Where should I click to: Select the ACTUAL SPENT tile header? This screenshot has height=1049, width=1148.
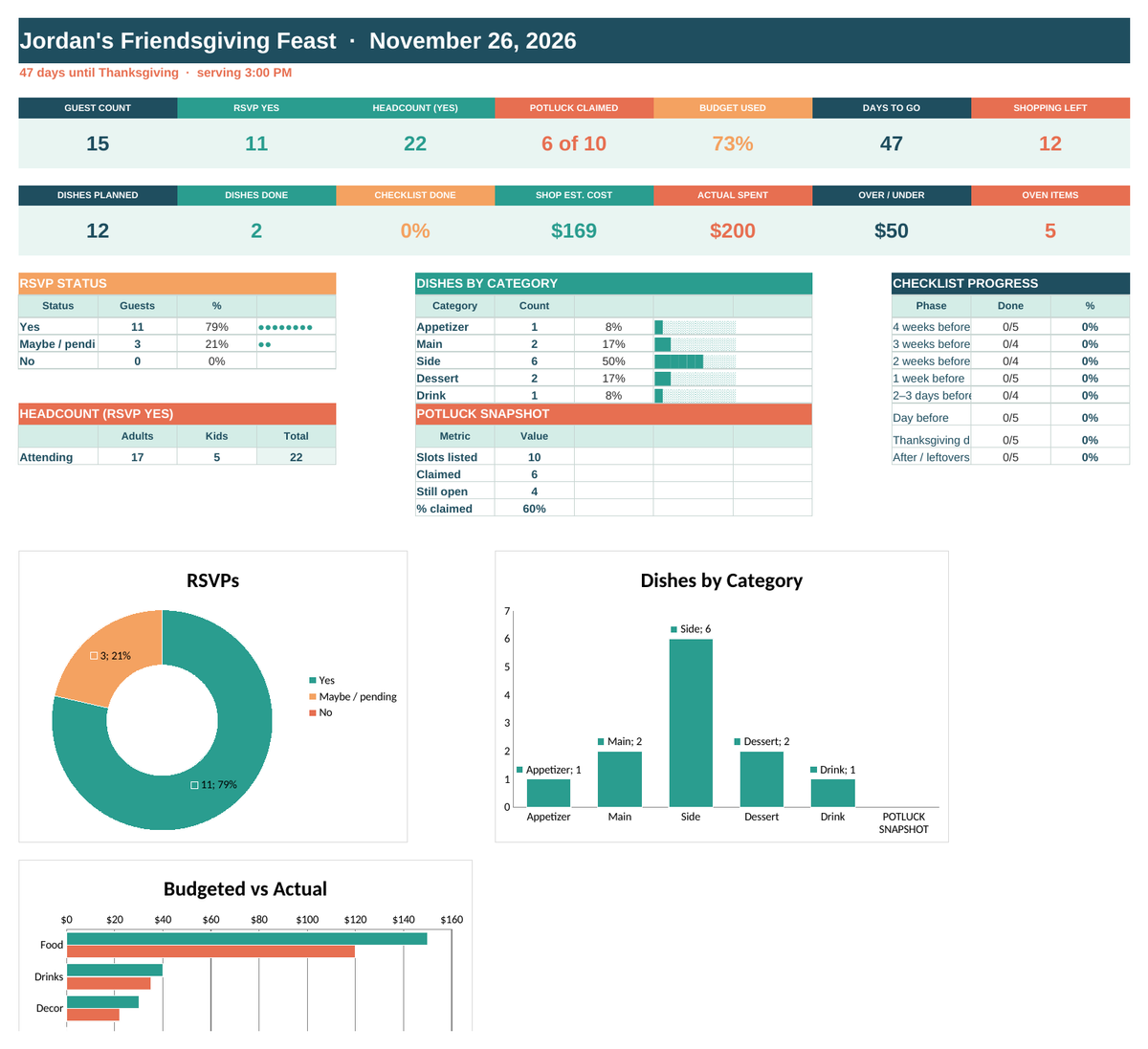point(733,195)
